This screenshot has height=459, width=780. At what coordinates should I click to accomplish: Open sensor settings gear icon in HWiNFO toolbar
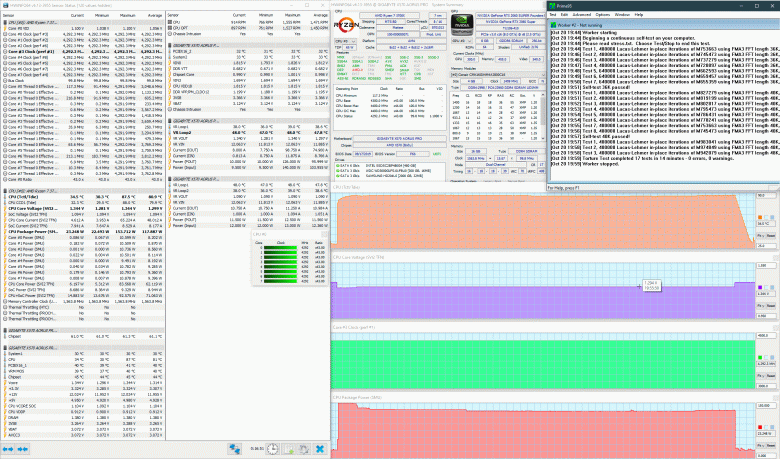pos(303,449)
